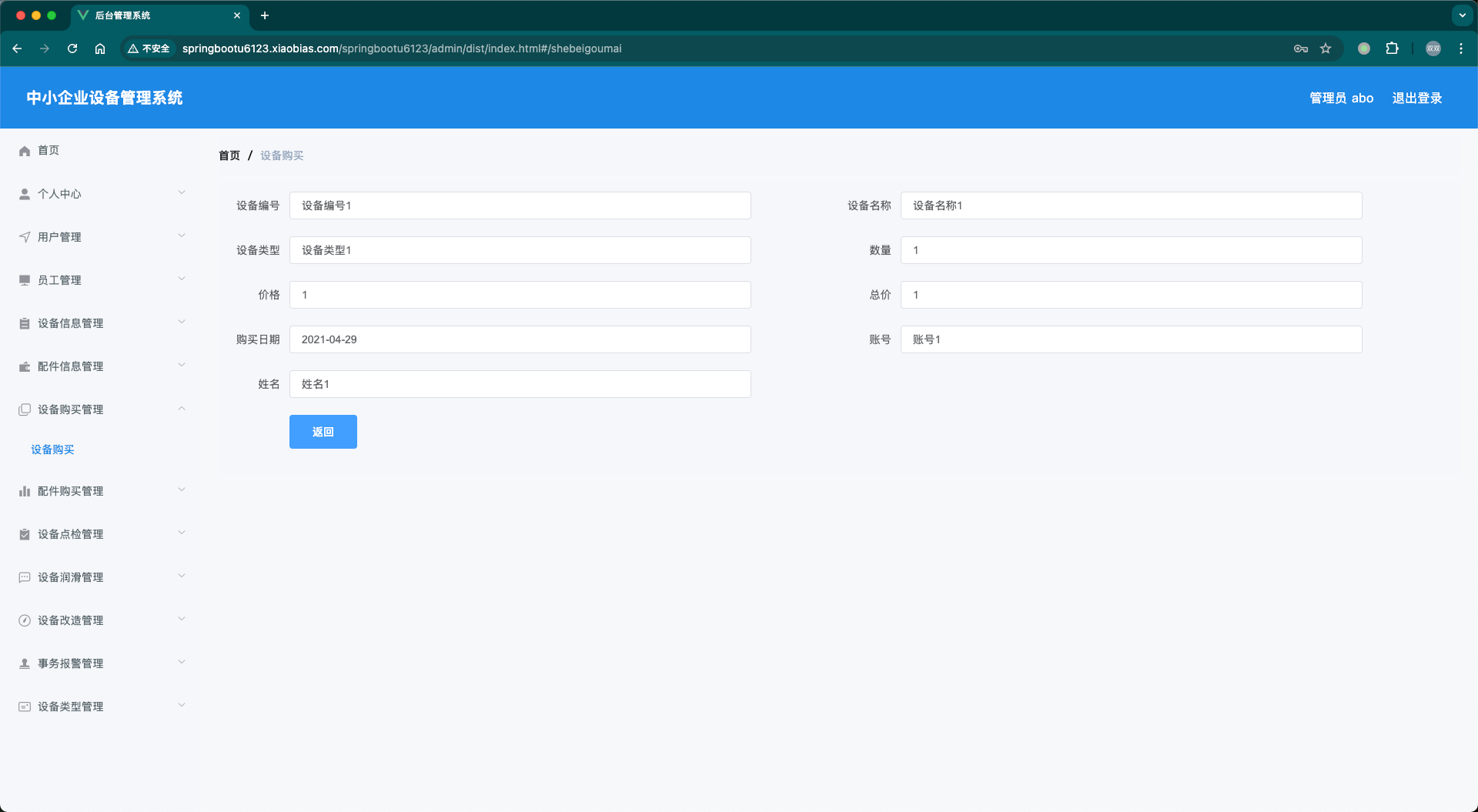Viewport: 1478px width, 812px height.
Task: Click the browser home button icon
Action: (100, 48)
